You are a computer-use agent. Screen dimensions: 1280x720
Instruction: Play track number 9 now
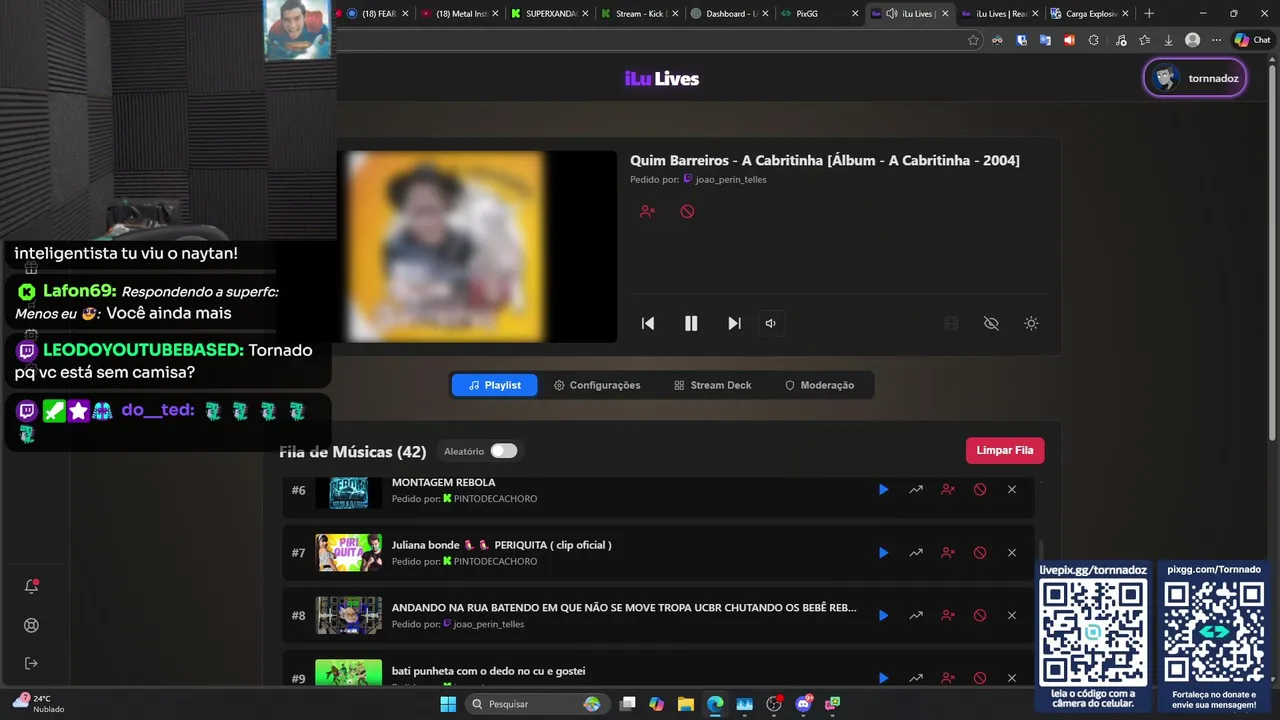(883, 678)
